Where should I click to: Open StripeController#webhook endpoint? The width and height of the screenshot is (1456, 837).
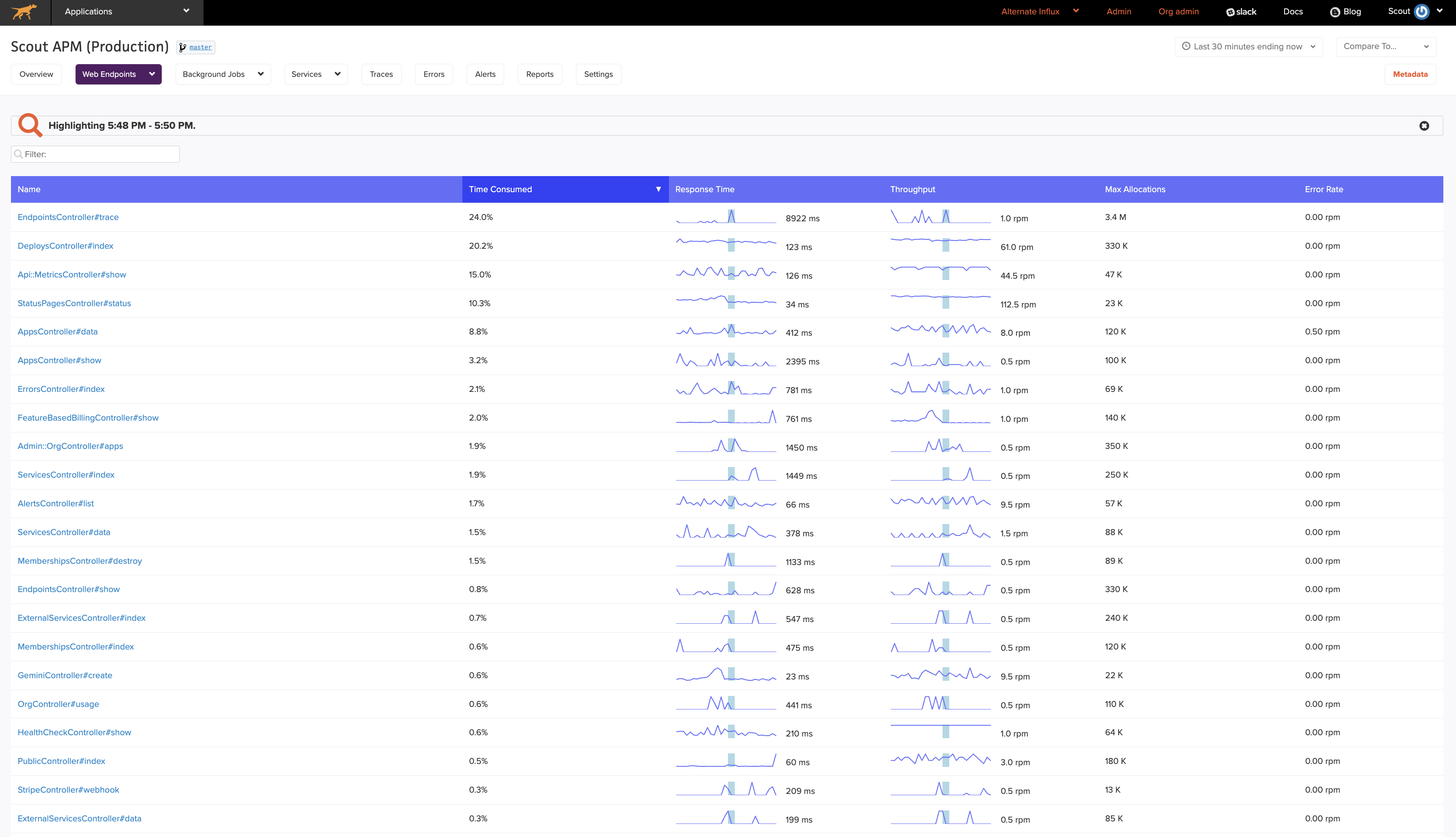68,790
